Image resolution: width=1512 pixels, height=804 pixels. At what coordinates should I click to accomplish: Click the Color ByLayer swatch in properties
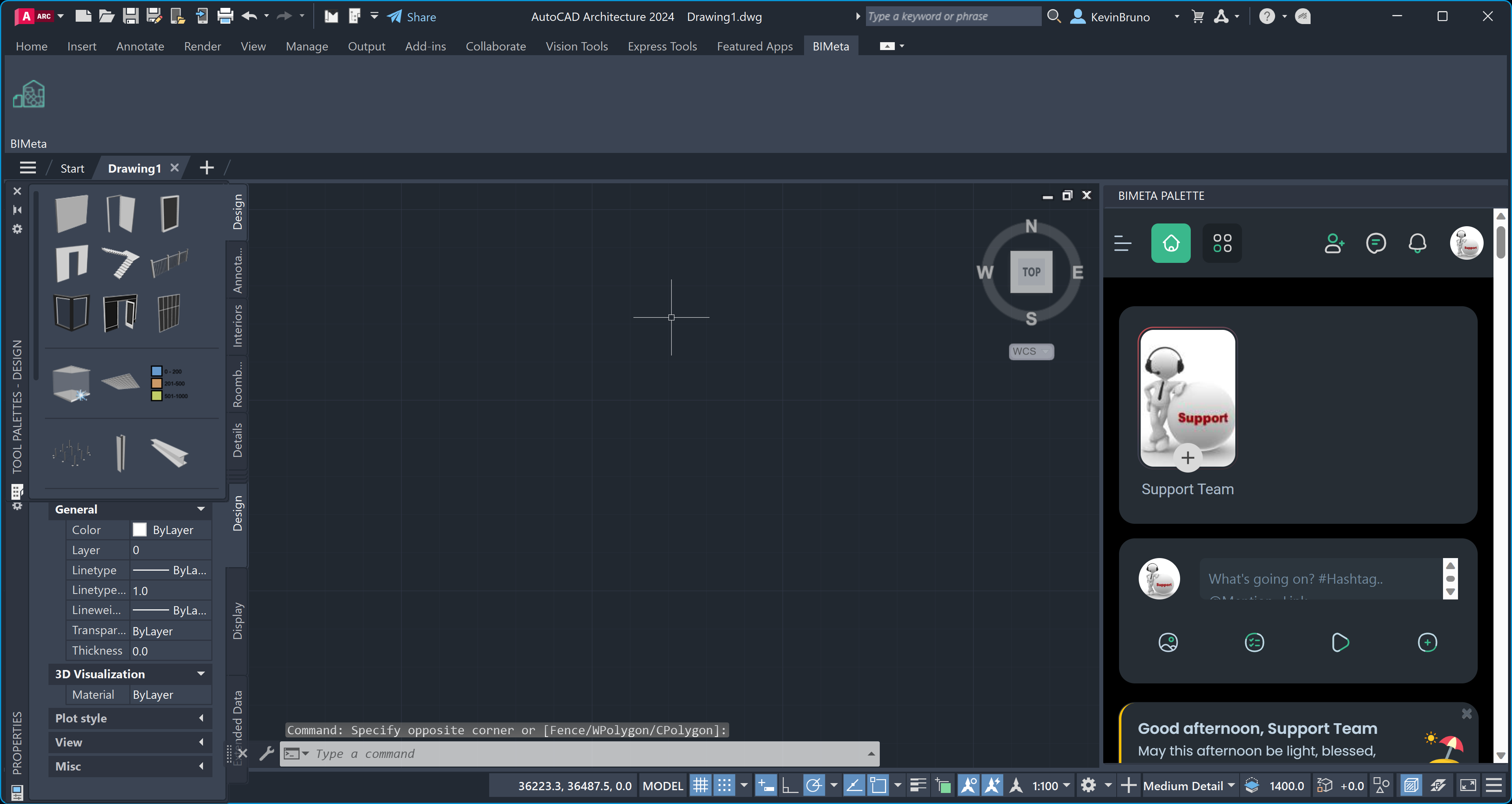[x=140, y=530]
